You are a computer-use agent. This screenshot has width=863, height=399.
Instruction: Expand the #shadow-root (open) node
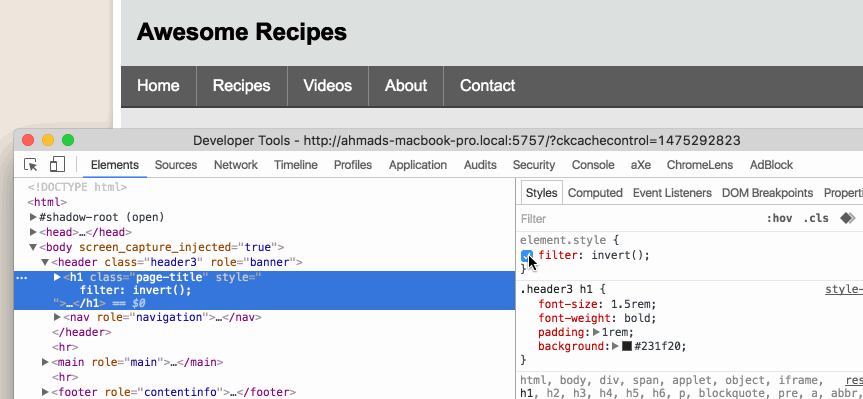pos(34,217)
